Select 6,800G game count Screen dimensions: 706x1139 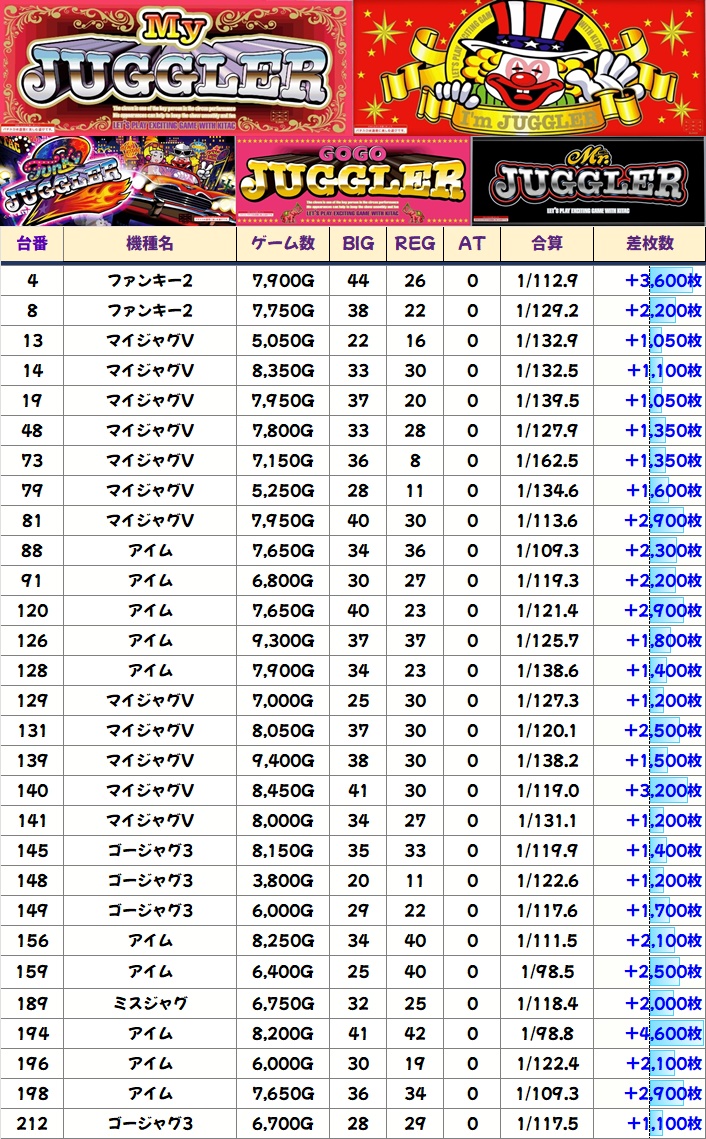(x=283, y=580)
